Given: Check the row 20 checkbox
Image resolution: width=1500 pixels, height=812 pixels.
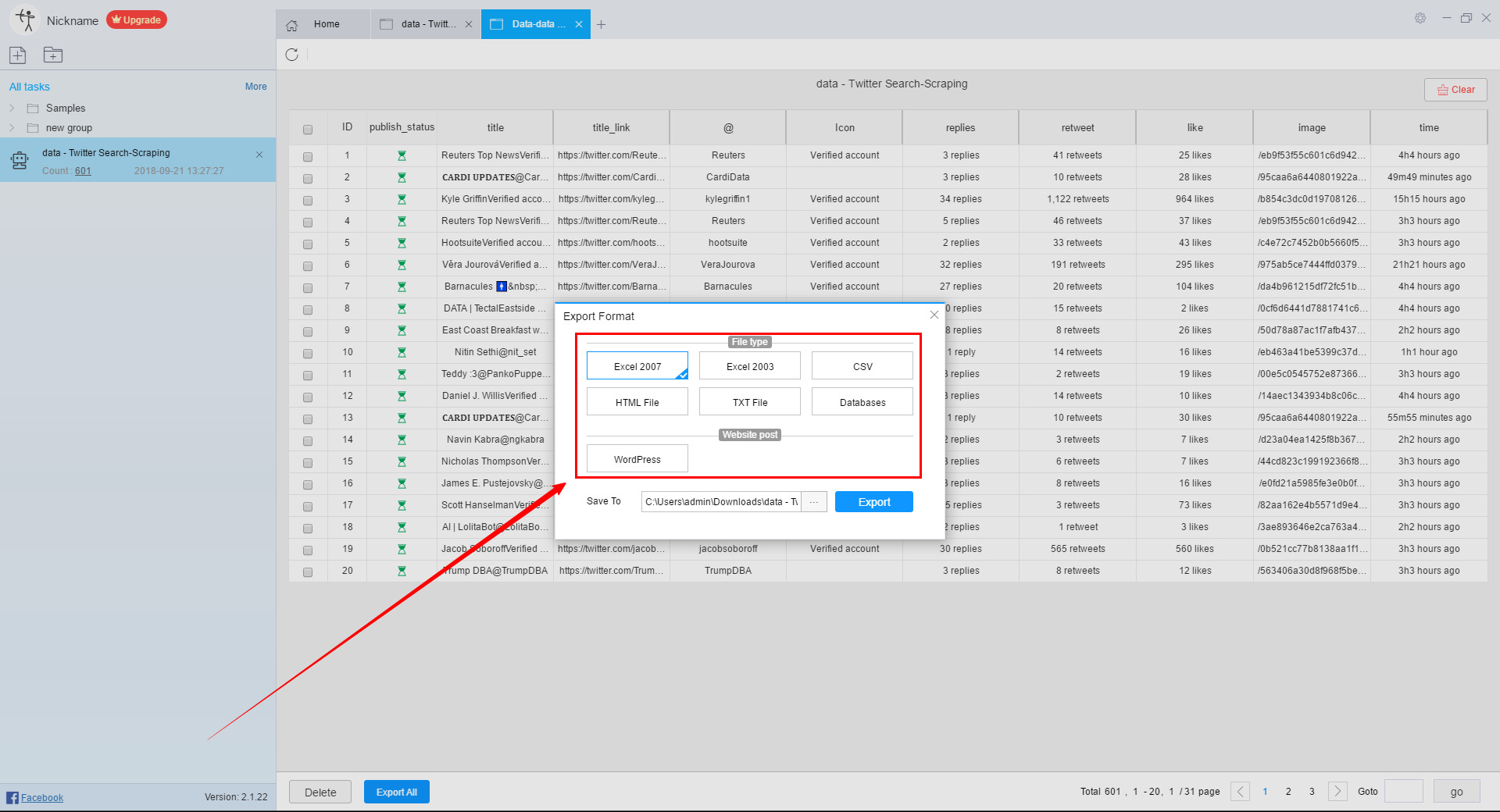Looking at the screenshot, I should click(x=308, y=572).
